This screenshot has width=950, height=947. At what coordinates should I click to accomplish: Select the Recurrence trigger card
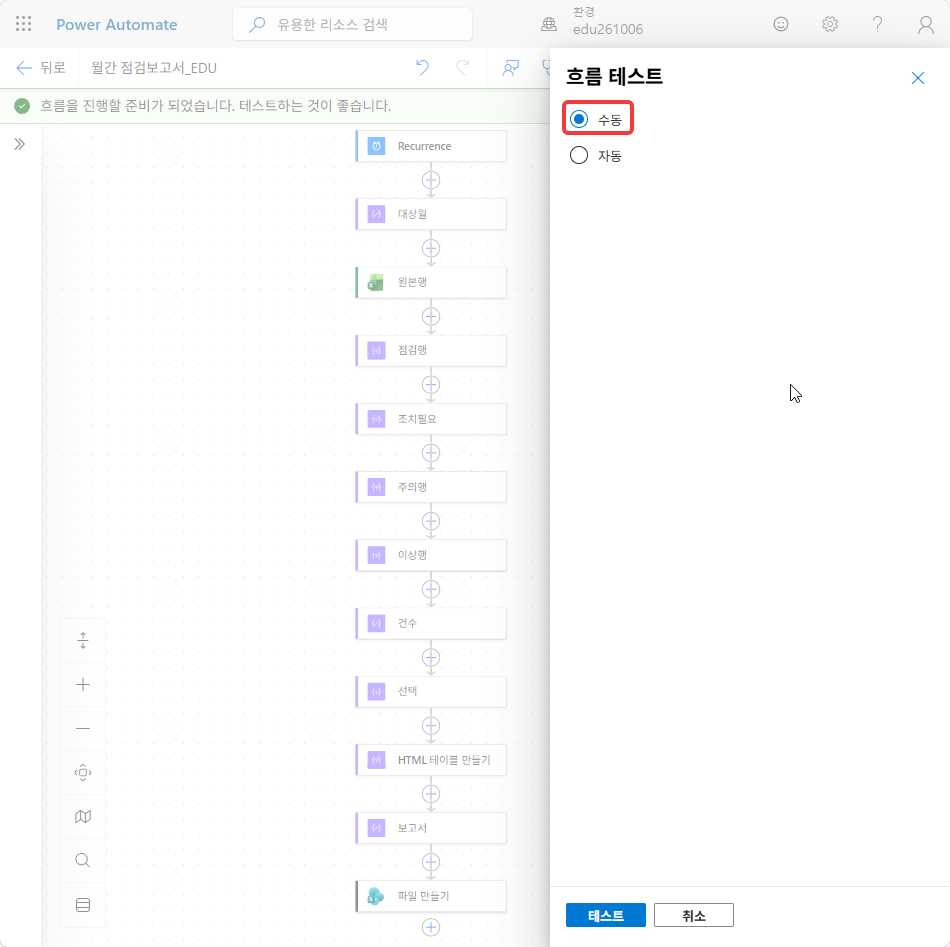coord(431,146)
